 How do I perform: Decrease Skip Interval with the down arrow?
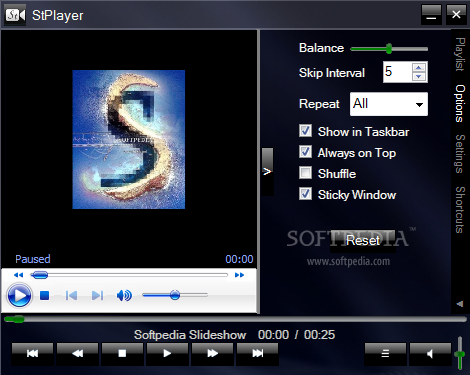pos(419,77)
